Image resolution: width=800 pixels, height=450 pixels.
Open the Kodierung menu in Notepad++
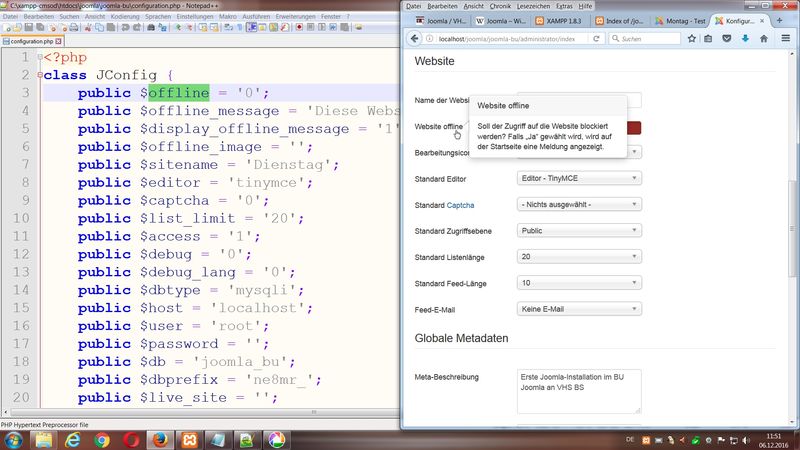[125, 17]
